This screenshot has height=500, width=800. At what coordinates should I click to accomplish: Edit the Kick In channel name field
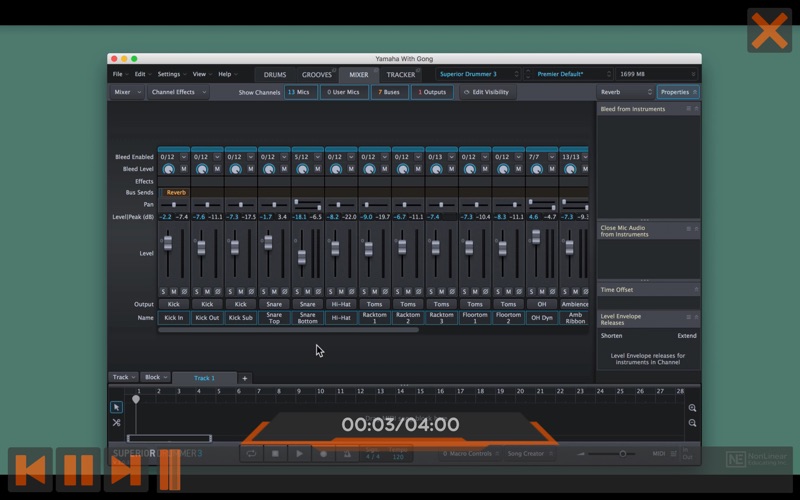[x=173, y=318]
